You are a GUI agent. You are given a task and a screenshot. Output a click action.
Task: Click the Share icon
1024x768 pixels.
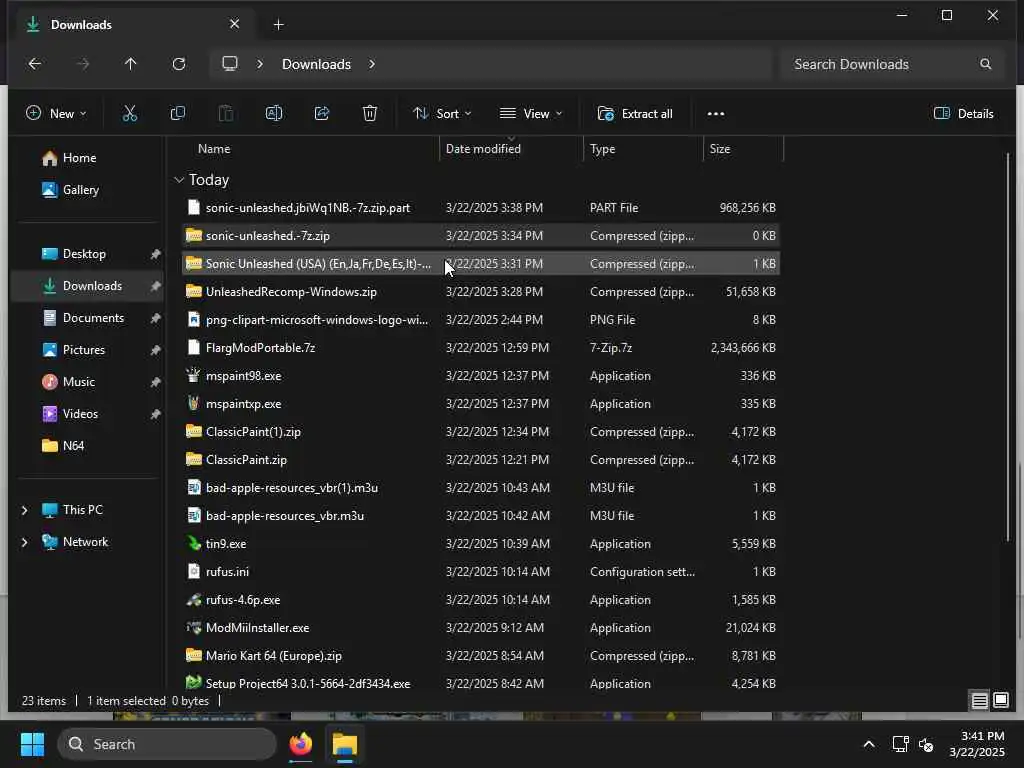pos(322,114)
